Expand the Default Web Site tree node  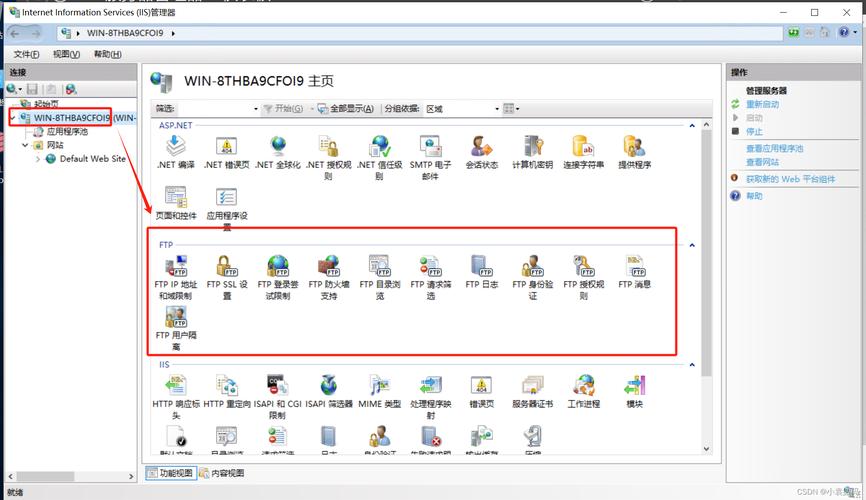coord(38,159)
